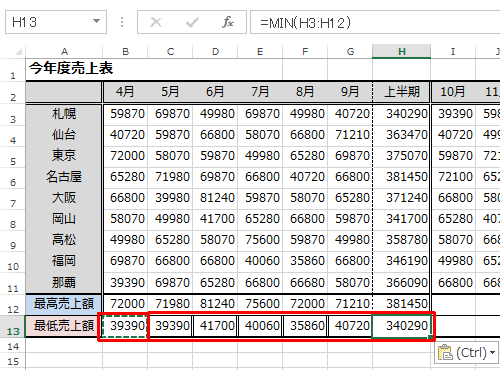Click the 4月 header cell
Image resolution: width=500 pixels, height=370 pixels.
(x=125, y=92)
